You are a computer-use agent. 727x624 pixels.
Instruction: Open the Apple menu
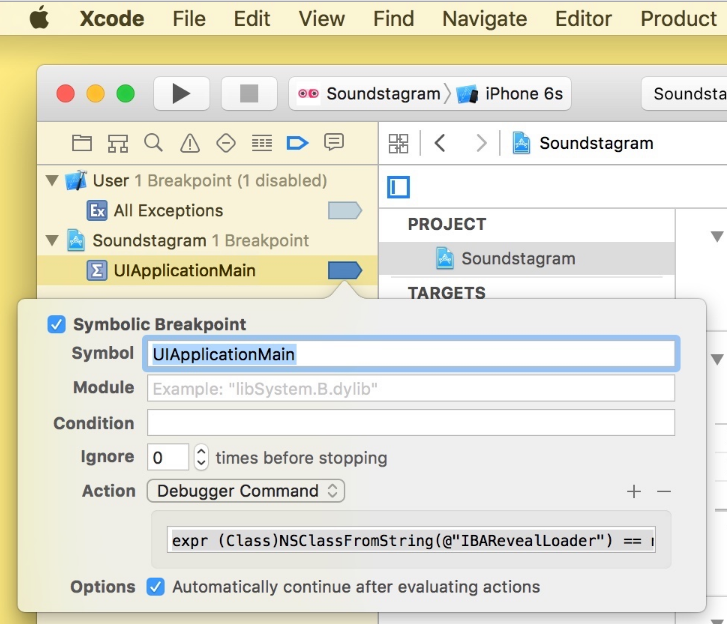(39, 19)
